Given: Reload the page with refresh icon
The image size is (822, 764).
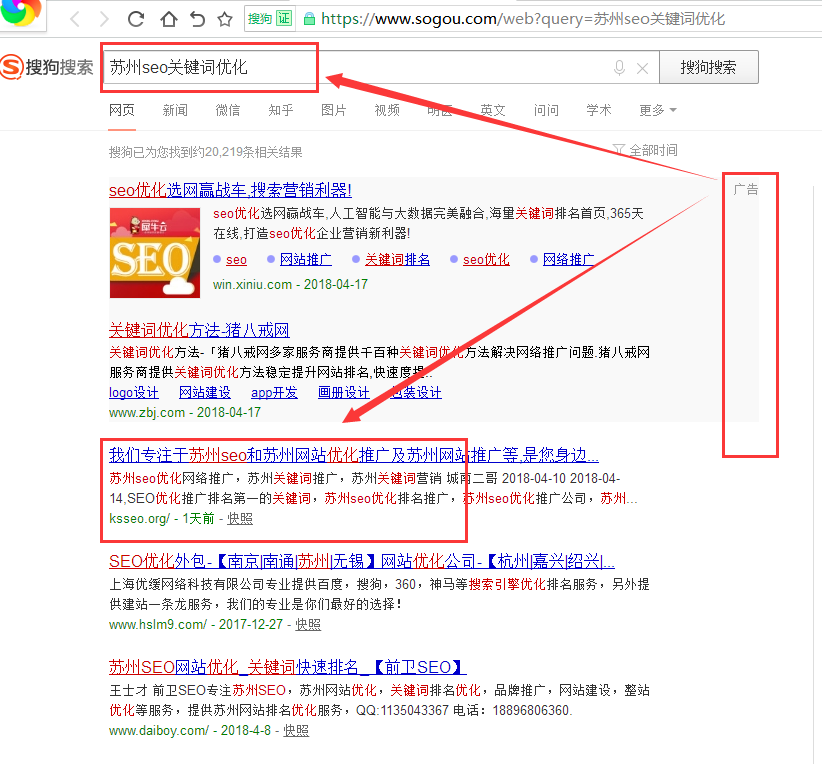Looking at the screenshot, I should (136, 19).
